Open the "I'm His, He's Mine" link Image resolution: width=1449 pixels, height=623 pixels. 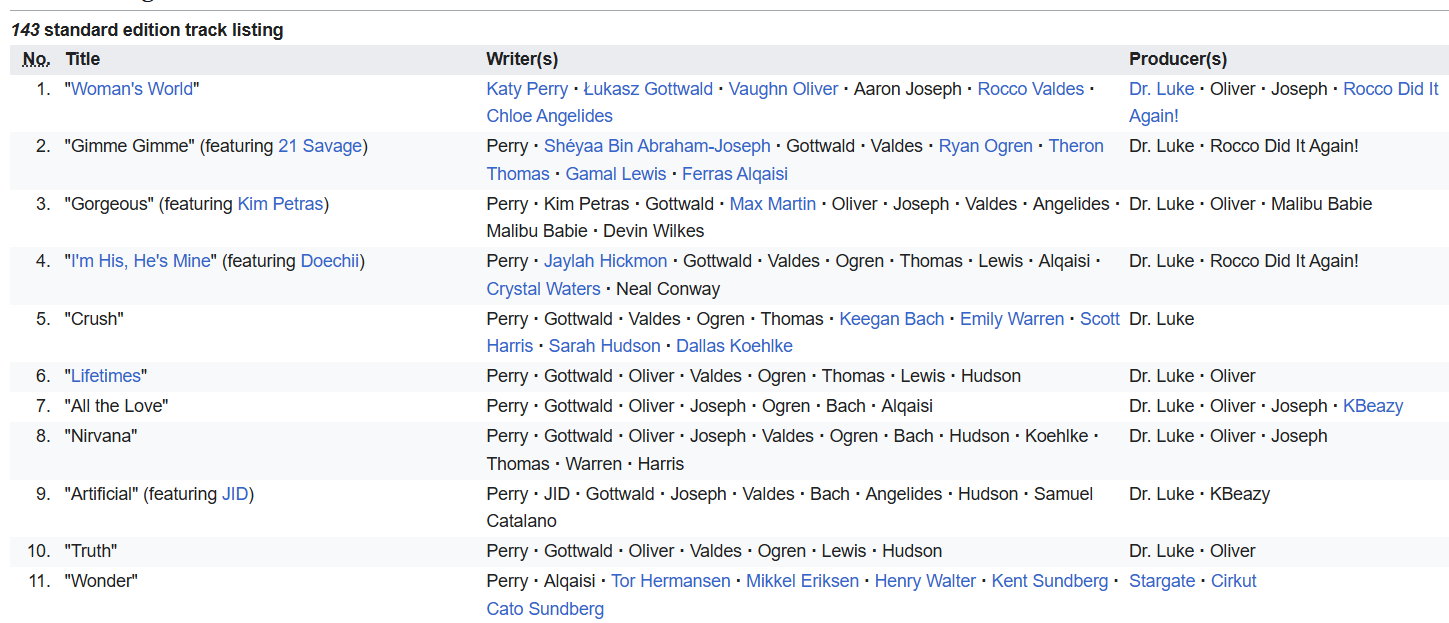(x=140, y=261)
